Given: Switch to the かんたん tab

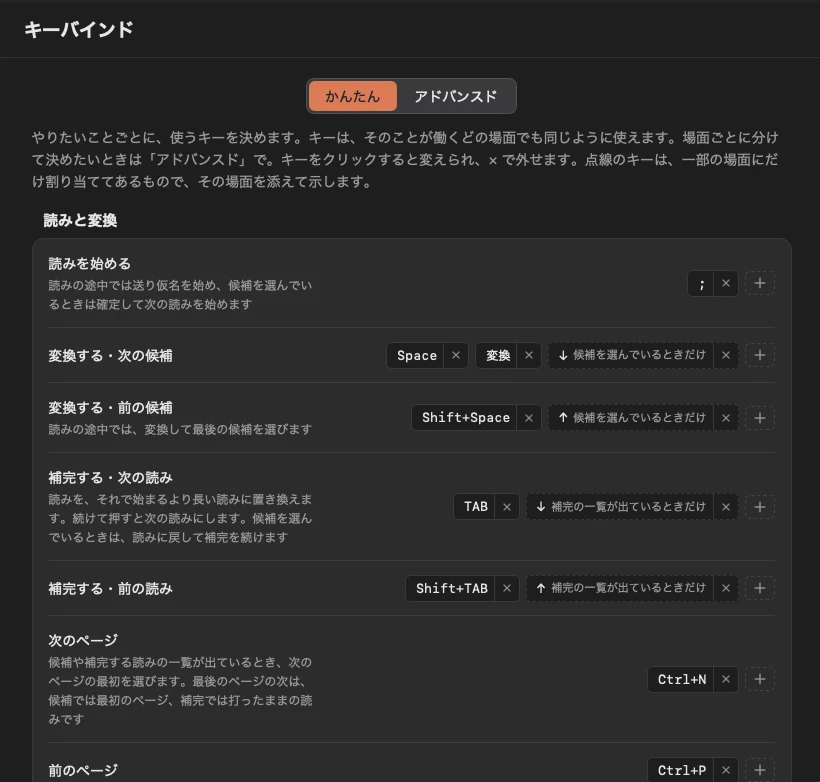Looking at the screenshot, I should tap(352, 96).
